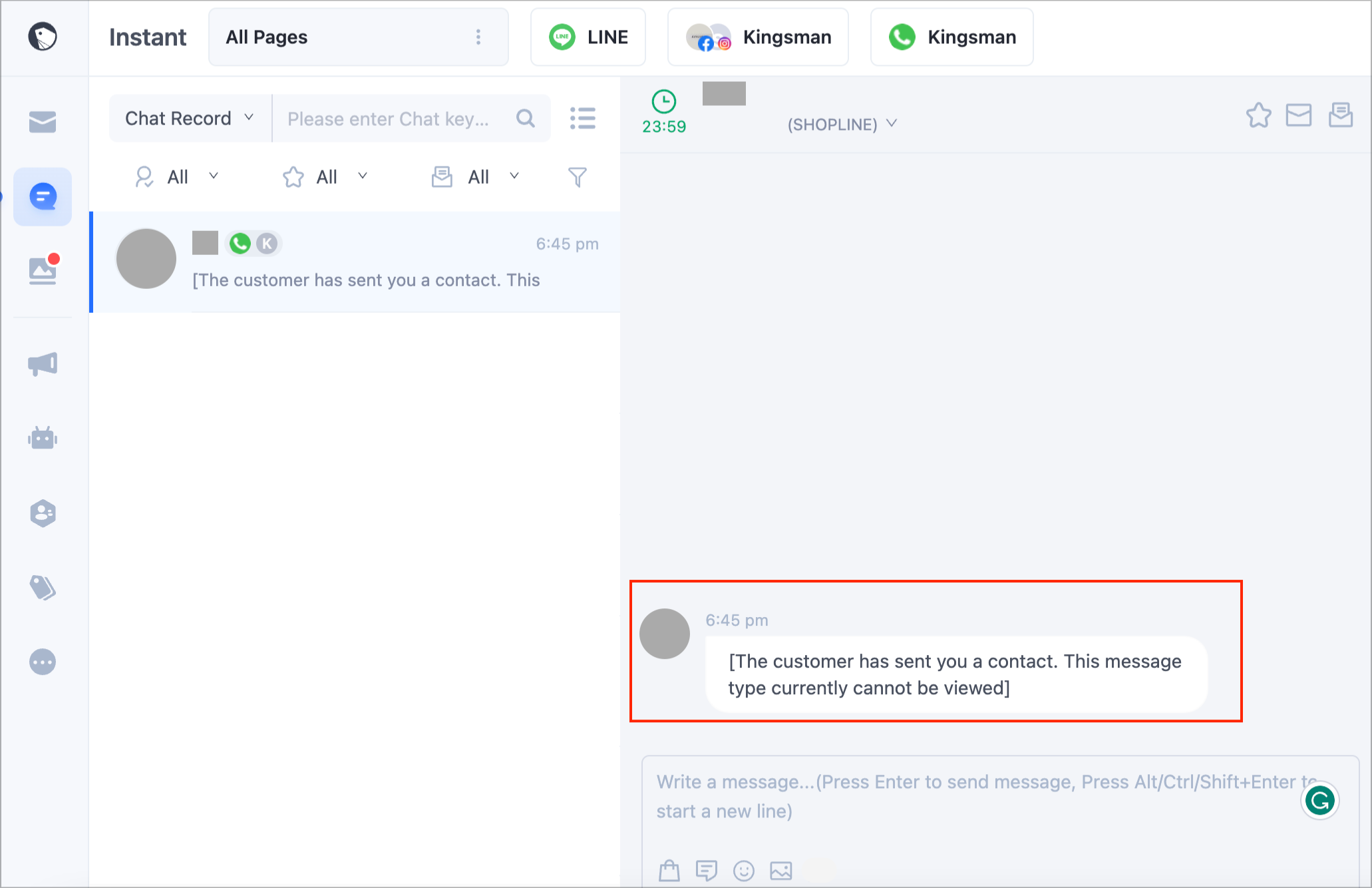Switch to the WhatsApp Kingsman tab

(x=952, y=37)
